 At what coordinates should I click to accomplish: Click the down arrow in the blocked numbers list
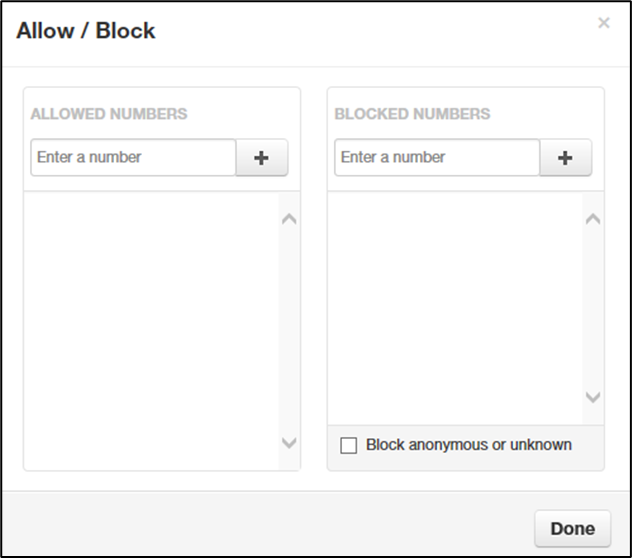pos(593,397)
